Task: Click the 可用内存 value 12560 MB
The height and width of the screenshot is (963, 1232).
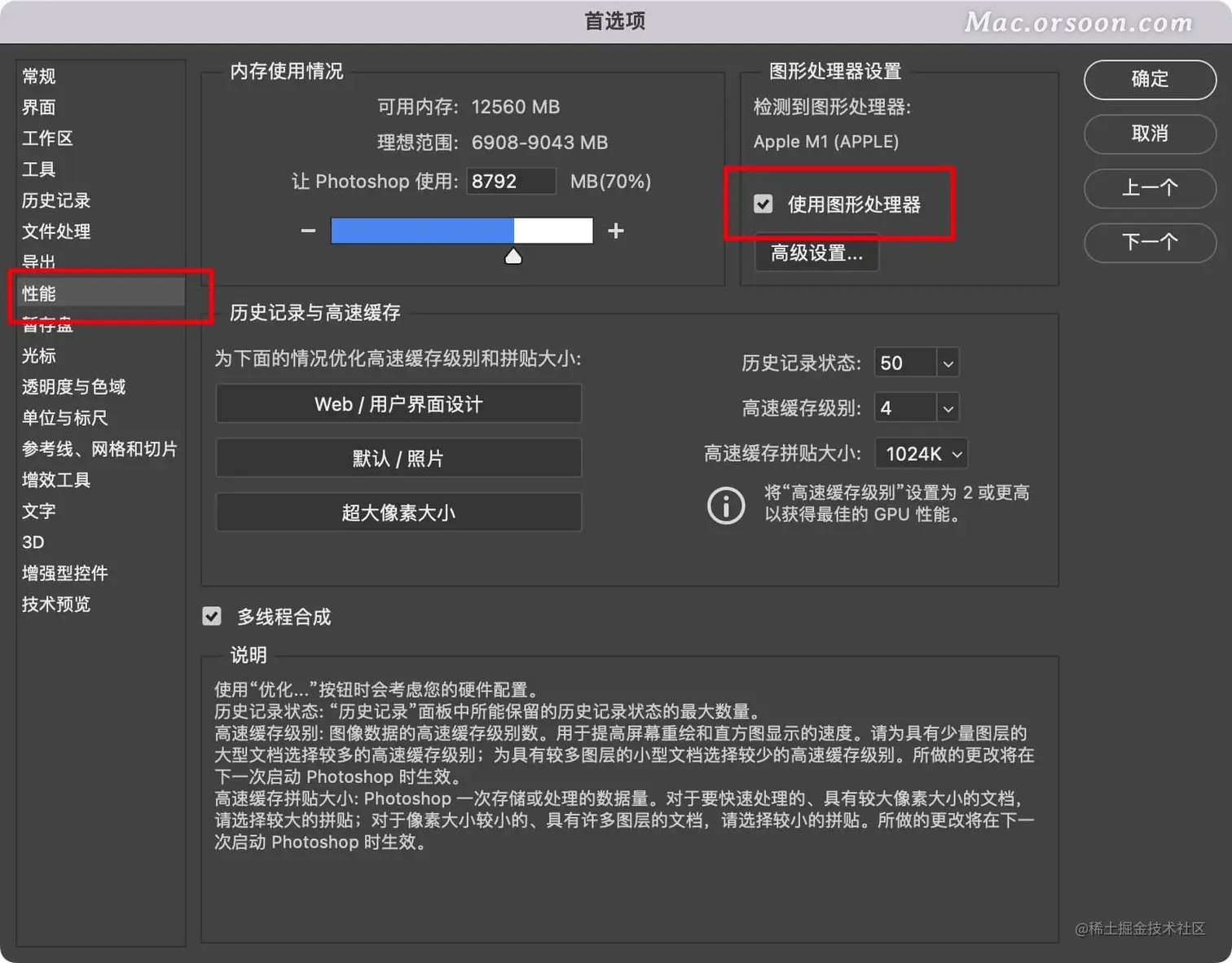Action: [x=516, y=107]
